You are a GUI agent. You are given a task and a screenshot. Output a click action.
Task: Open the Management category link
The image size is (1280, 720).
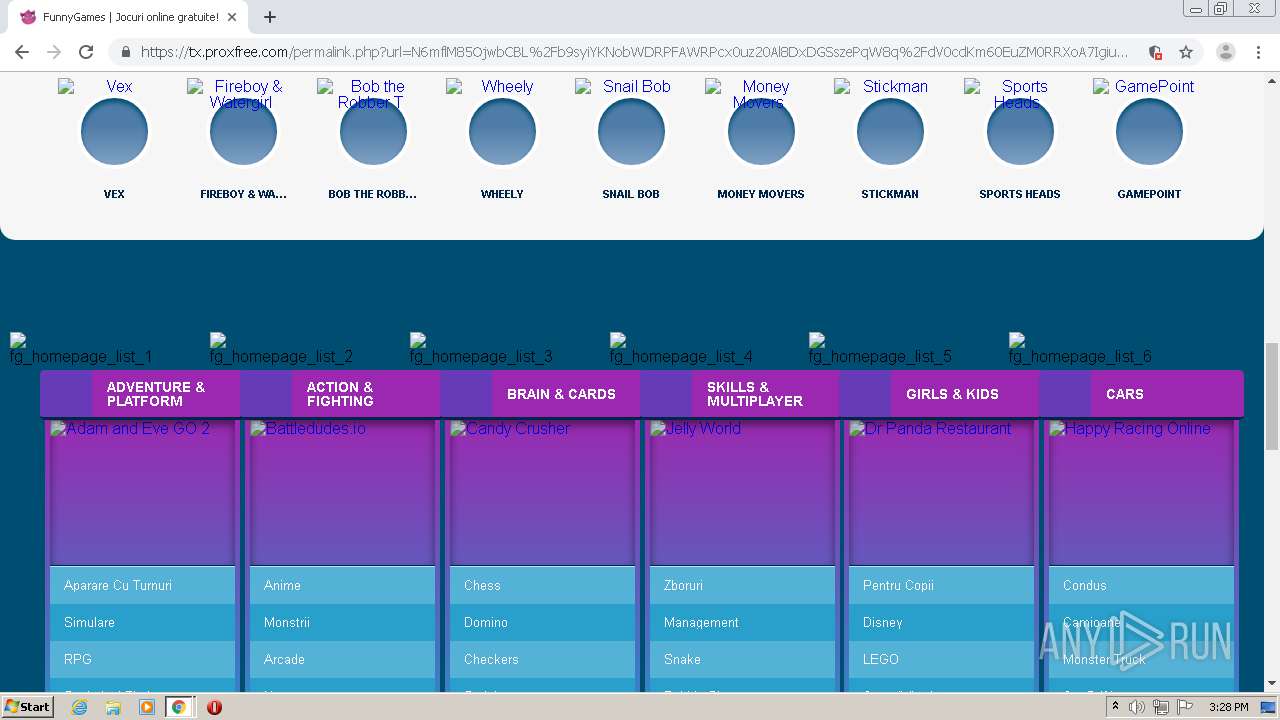742,622
